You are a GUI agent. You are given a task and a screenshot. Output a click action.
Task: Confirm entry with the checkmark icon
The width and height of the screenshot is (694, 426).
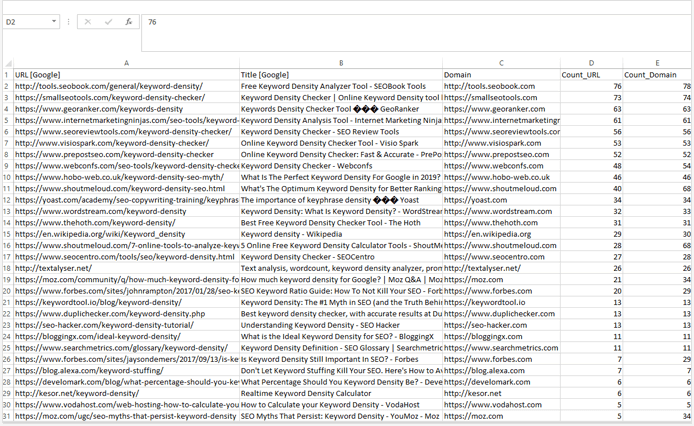(108, 22)
